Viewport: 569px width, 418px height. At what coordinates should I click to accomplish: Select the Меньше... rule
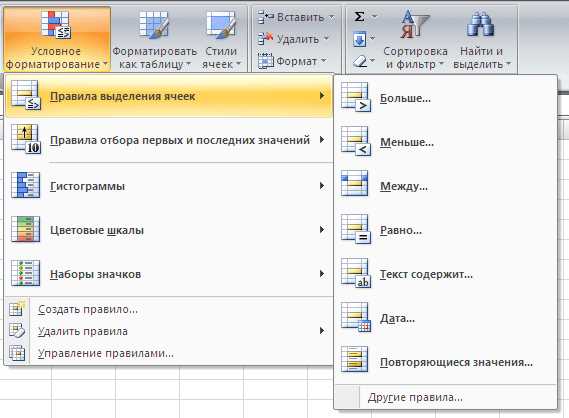(x=446, y=142)
